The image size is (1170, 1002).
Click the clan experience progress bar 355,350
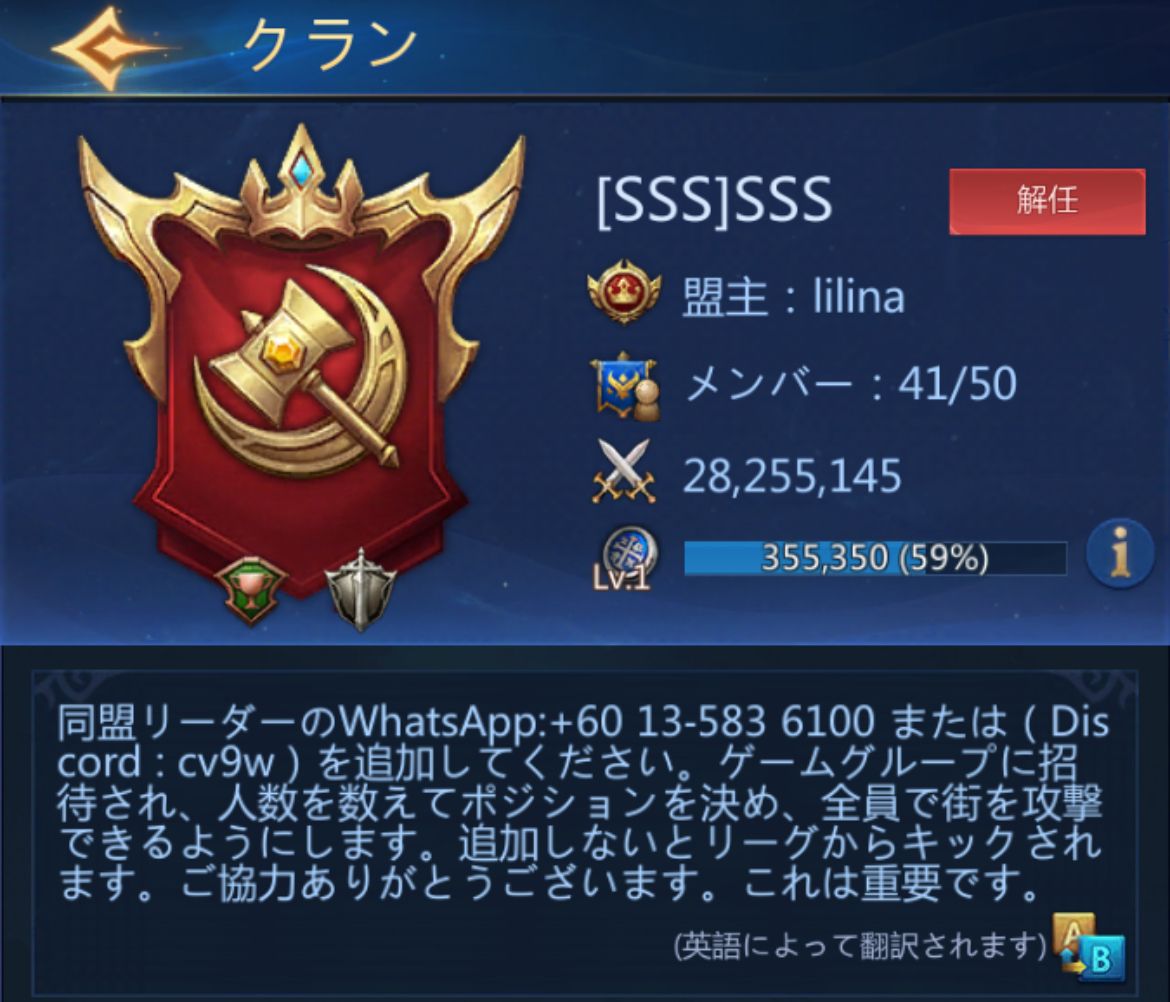pos(875,558)
